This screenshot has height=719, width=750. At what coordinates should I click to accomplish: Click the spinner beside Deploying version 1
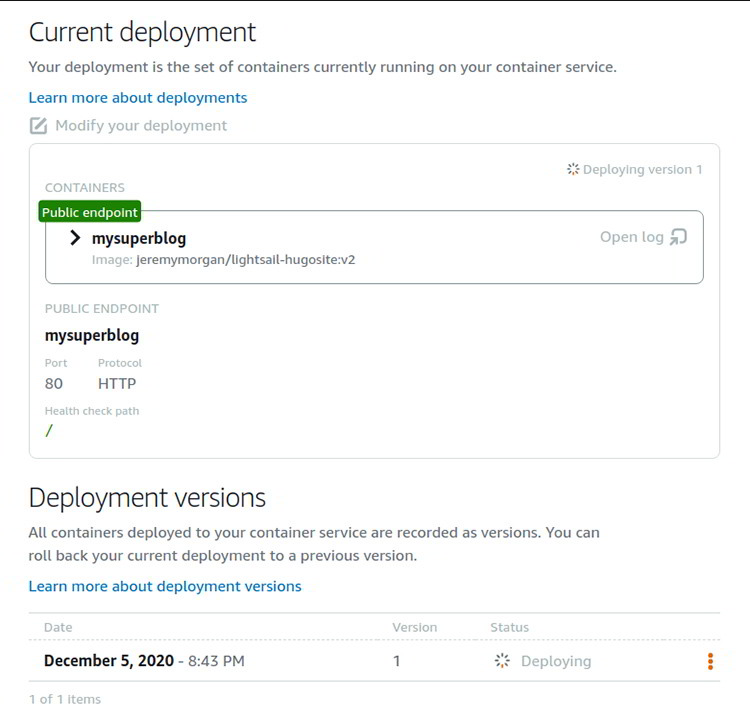tap(573, 170)
